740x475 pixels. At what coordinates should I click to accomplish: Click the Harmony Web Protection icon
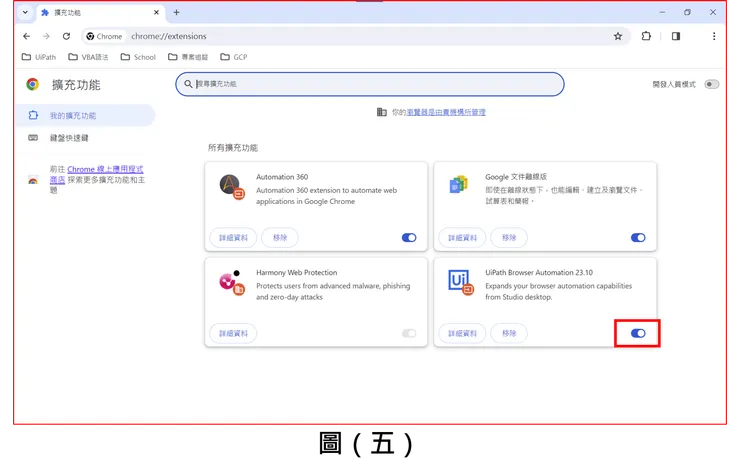pos(232,282)
